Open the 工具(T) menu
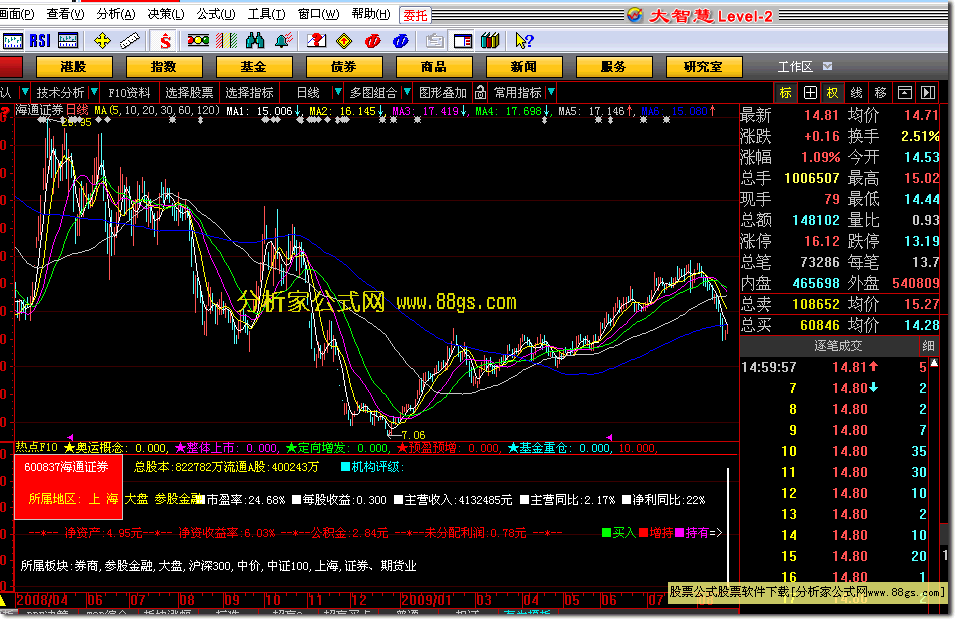 click(x=266, y=14)
